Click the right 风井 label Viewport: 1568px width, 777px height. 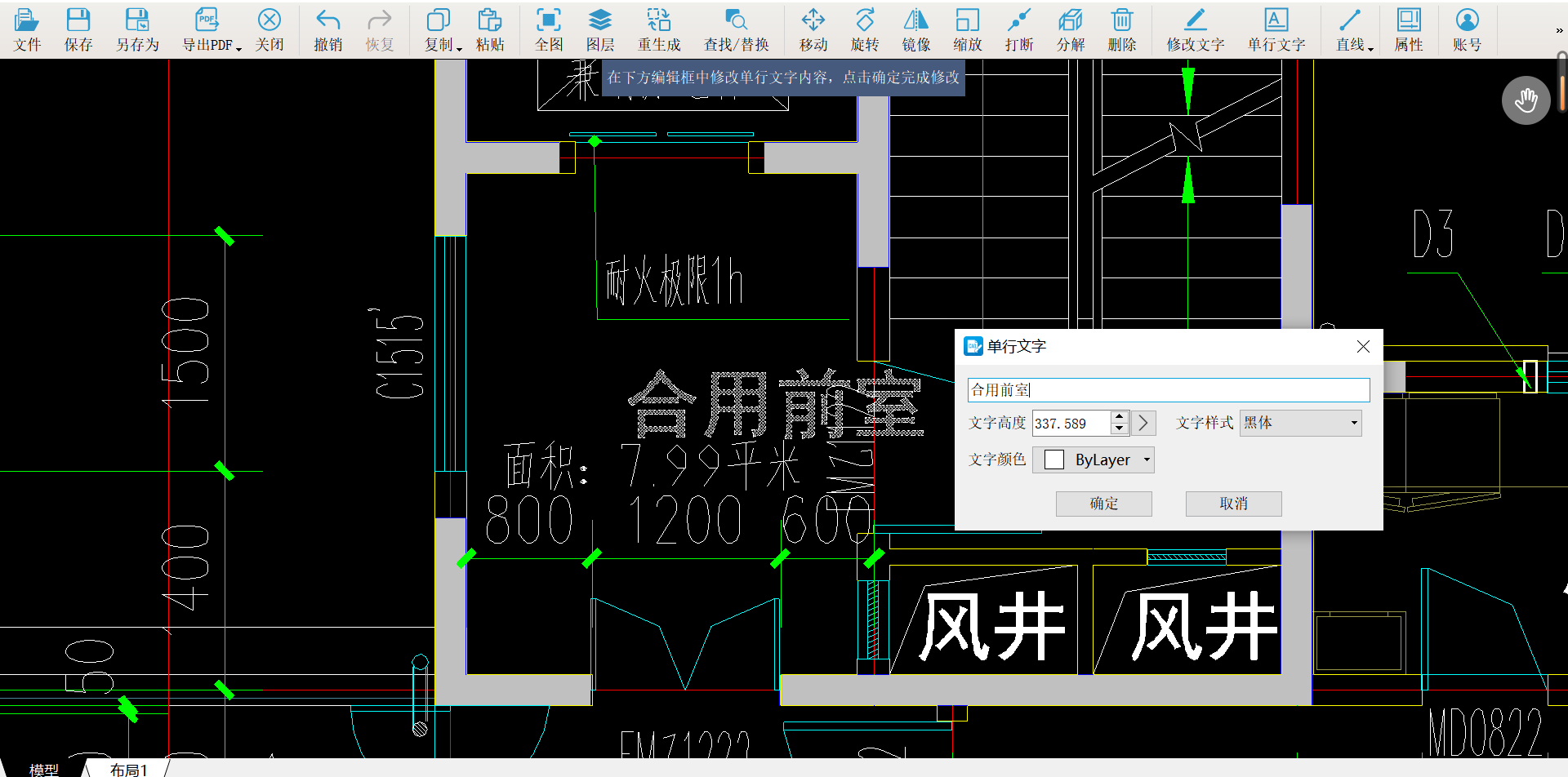point(1204,627)
